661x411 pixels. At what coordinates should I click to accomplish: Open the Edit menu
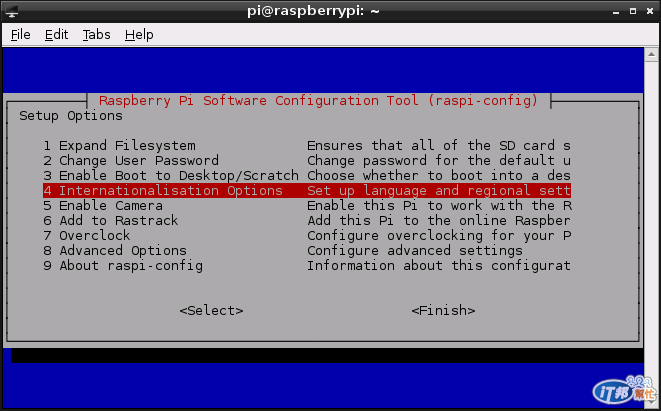pos(56,35)
